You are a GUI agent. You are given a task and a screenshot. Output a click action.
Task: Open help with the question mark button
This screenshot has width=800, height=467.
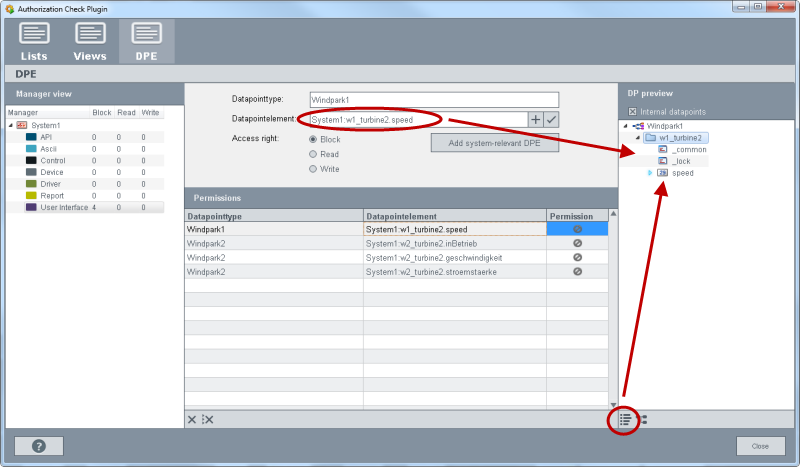click(x=39, y=446)
